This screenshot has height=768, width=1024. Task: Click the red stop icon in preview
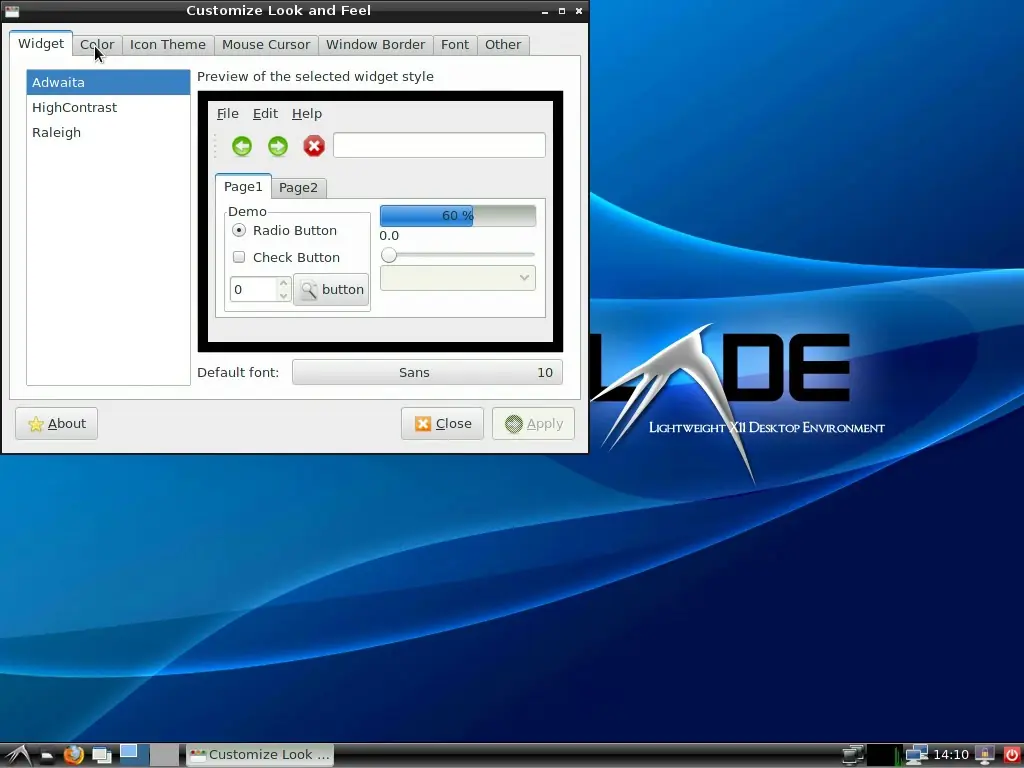tap(313, 146)
